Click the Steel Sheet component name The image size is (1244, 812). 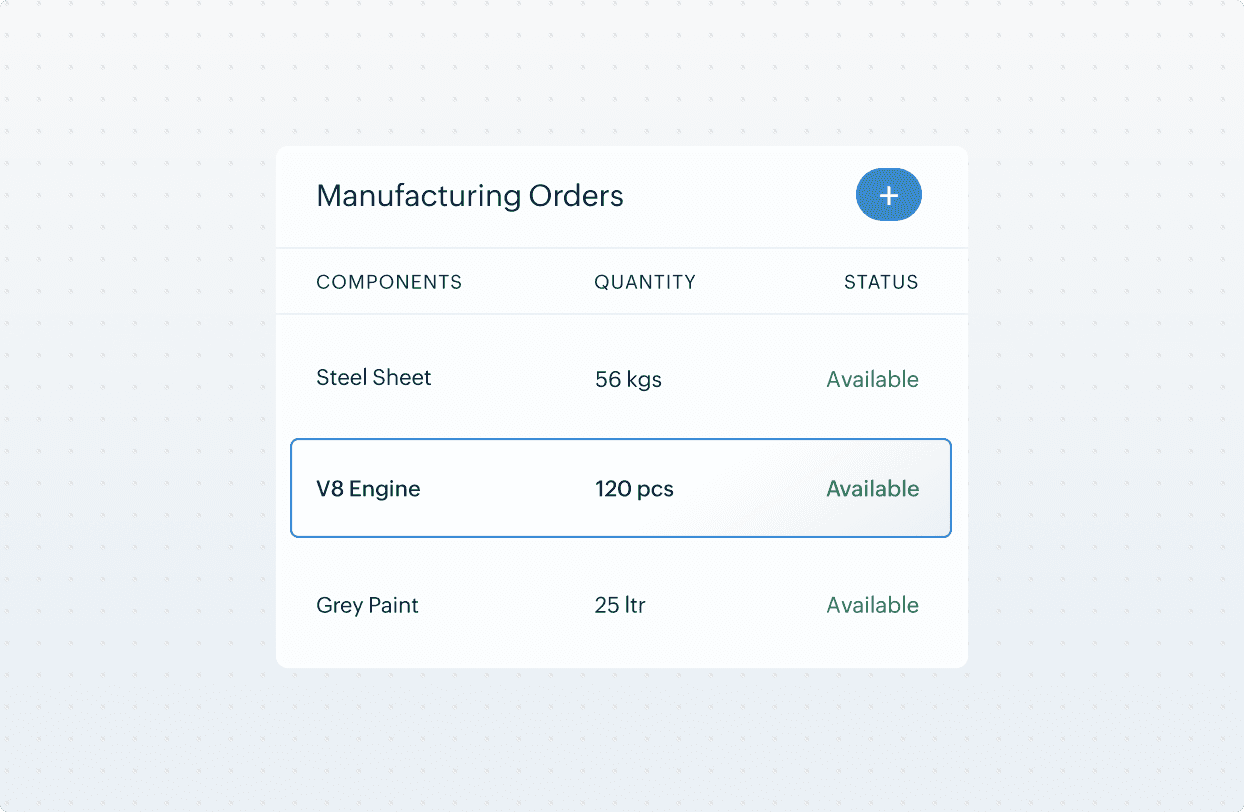coord(373,378)
